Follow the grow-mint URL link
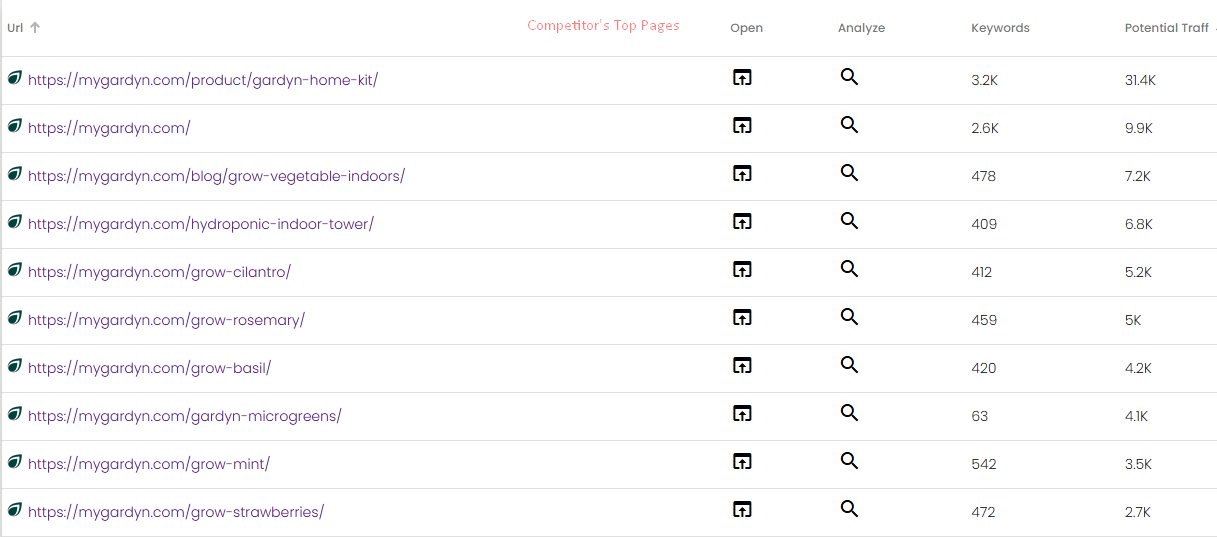The width and height of the screenshot is (1217, 537). pyautogui.click(x=149, y=464)
